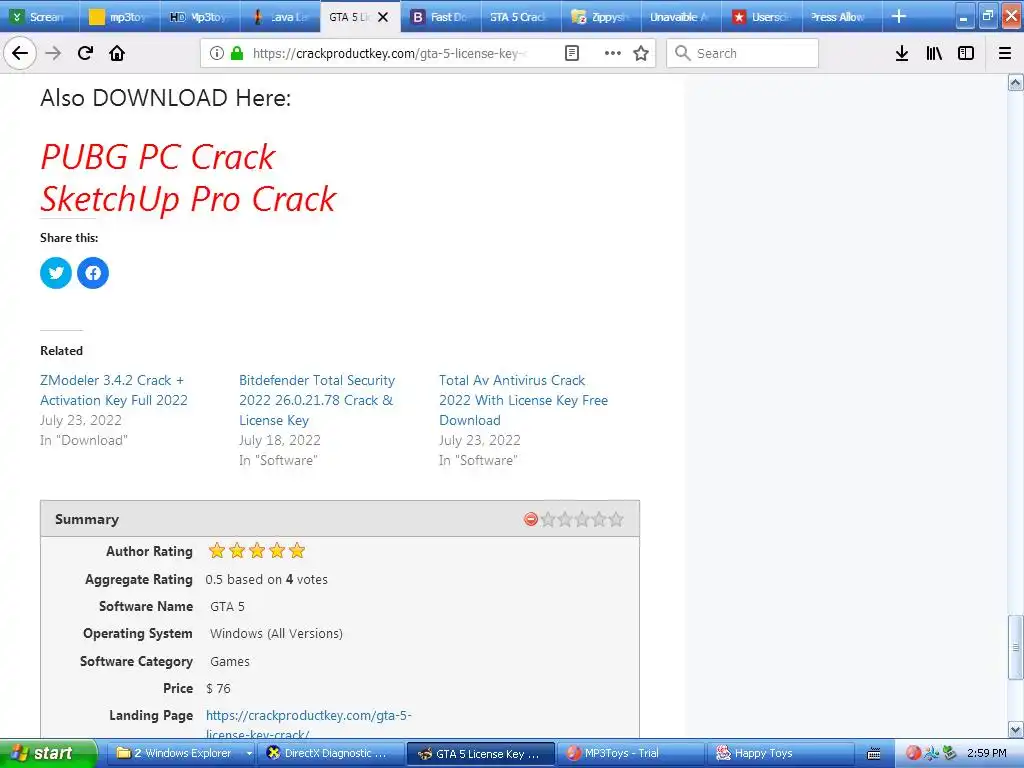Click the vertical scrollbar thumb
The height and width of the screenshot is (768, 1024).
point(1015,647)
